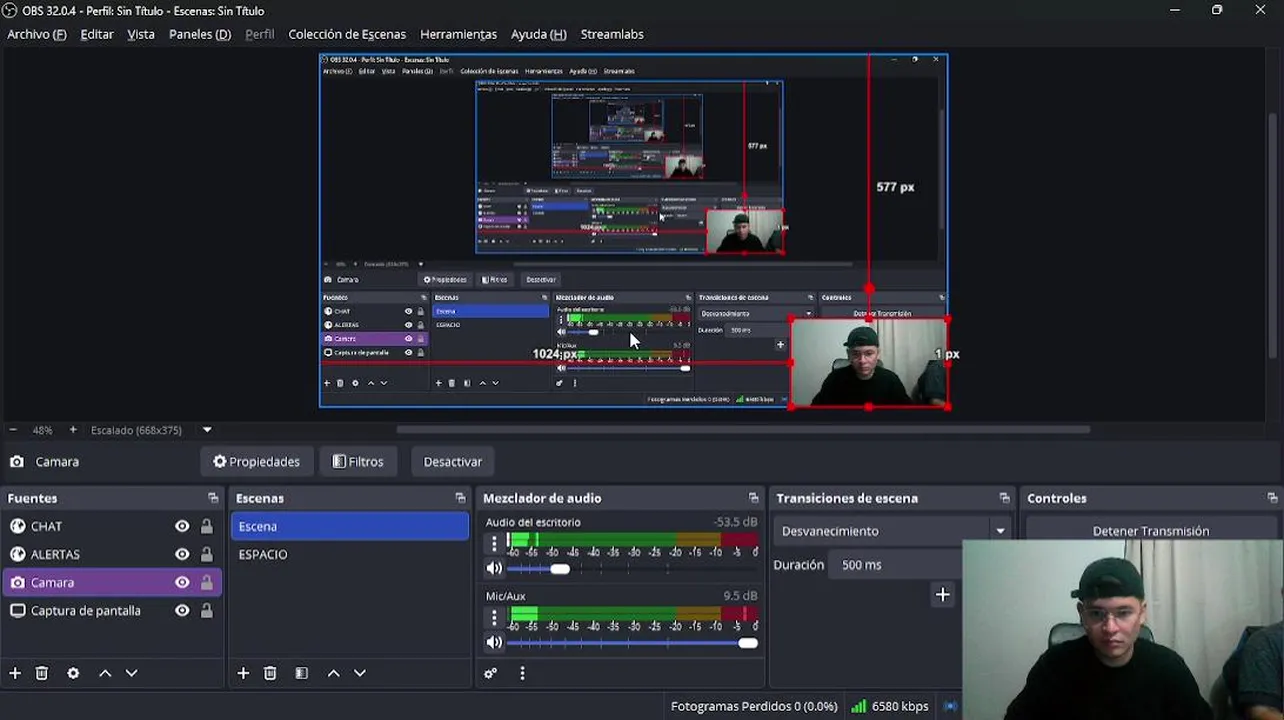Open options dots for Audio del escritorio
The width and height of the screenshot is (1284, 720).
493,543
